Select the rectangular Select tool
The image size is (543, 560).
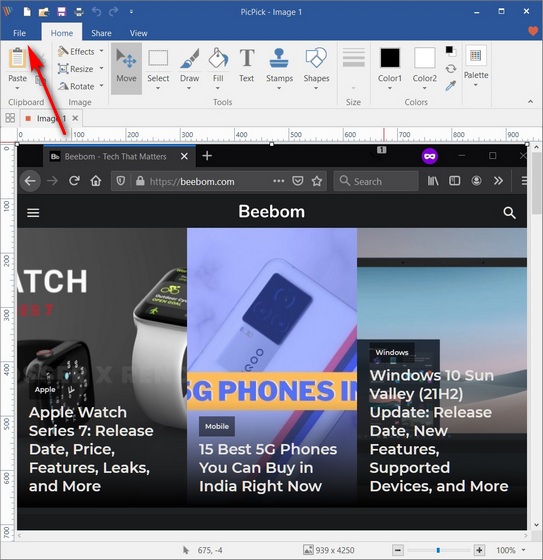pos(158,58)
